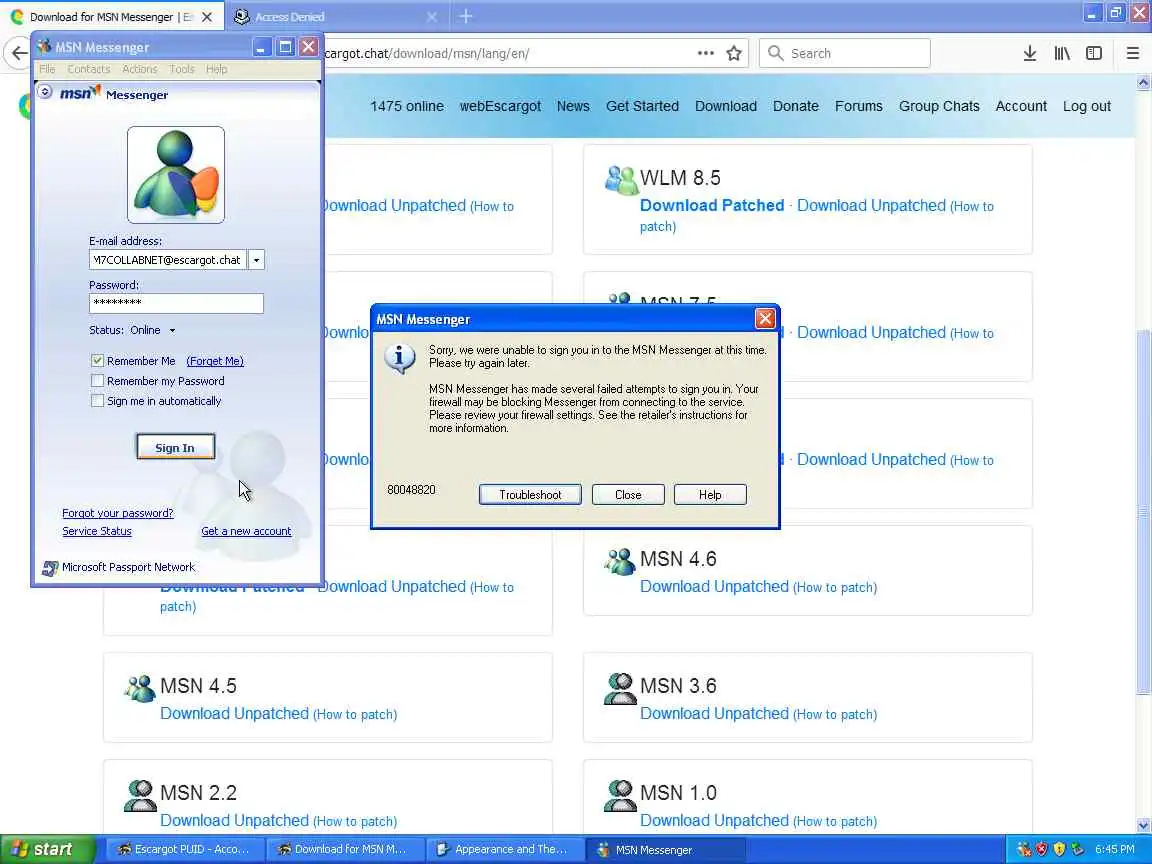Open the Actions menu in Messenger

[140, 69]
